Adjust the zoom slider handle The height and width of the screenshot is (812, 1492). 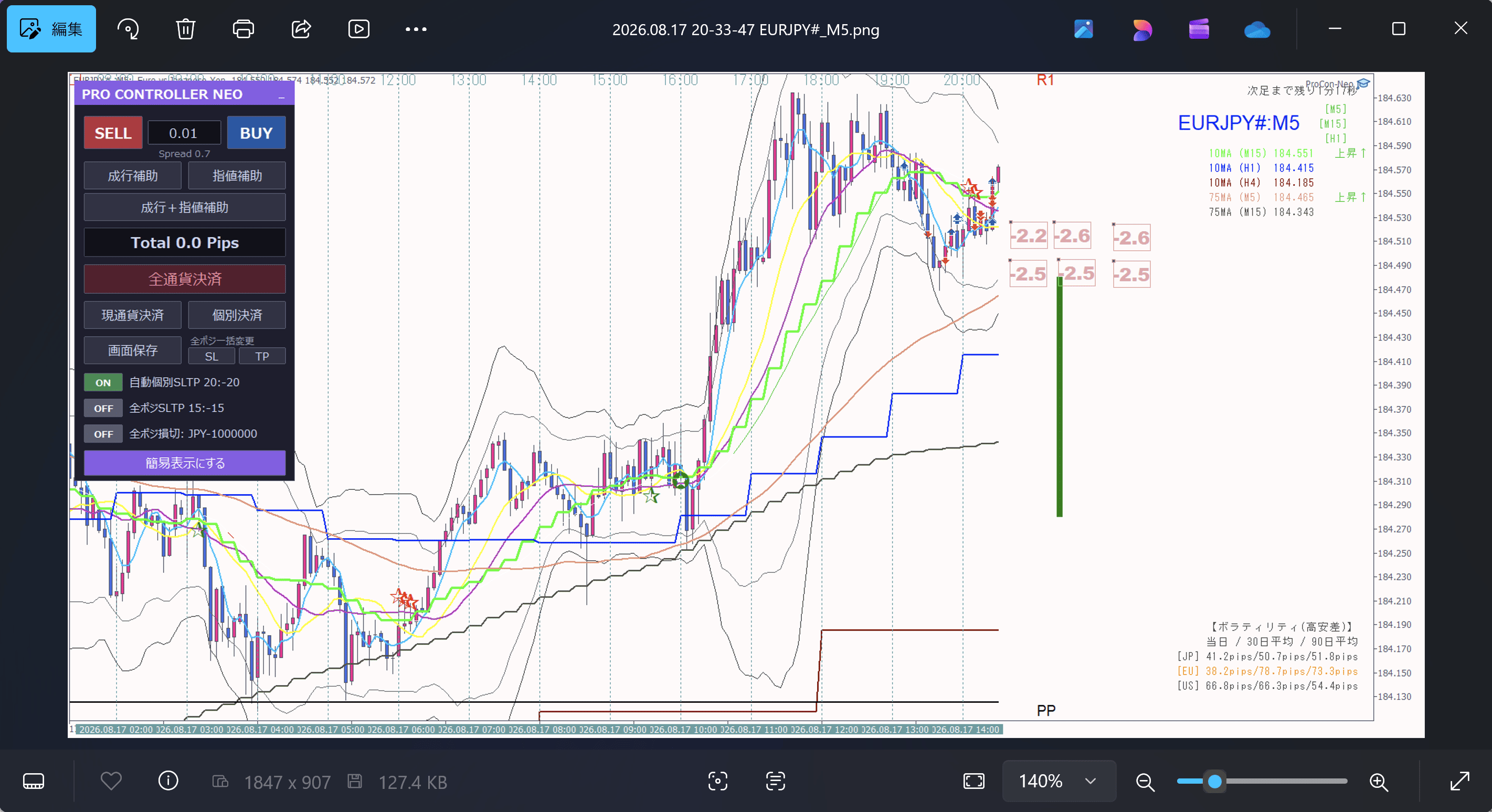(x=1214, y=782)
